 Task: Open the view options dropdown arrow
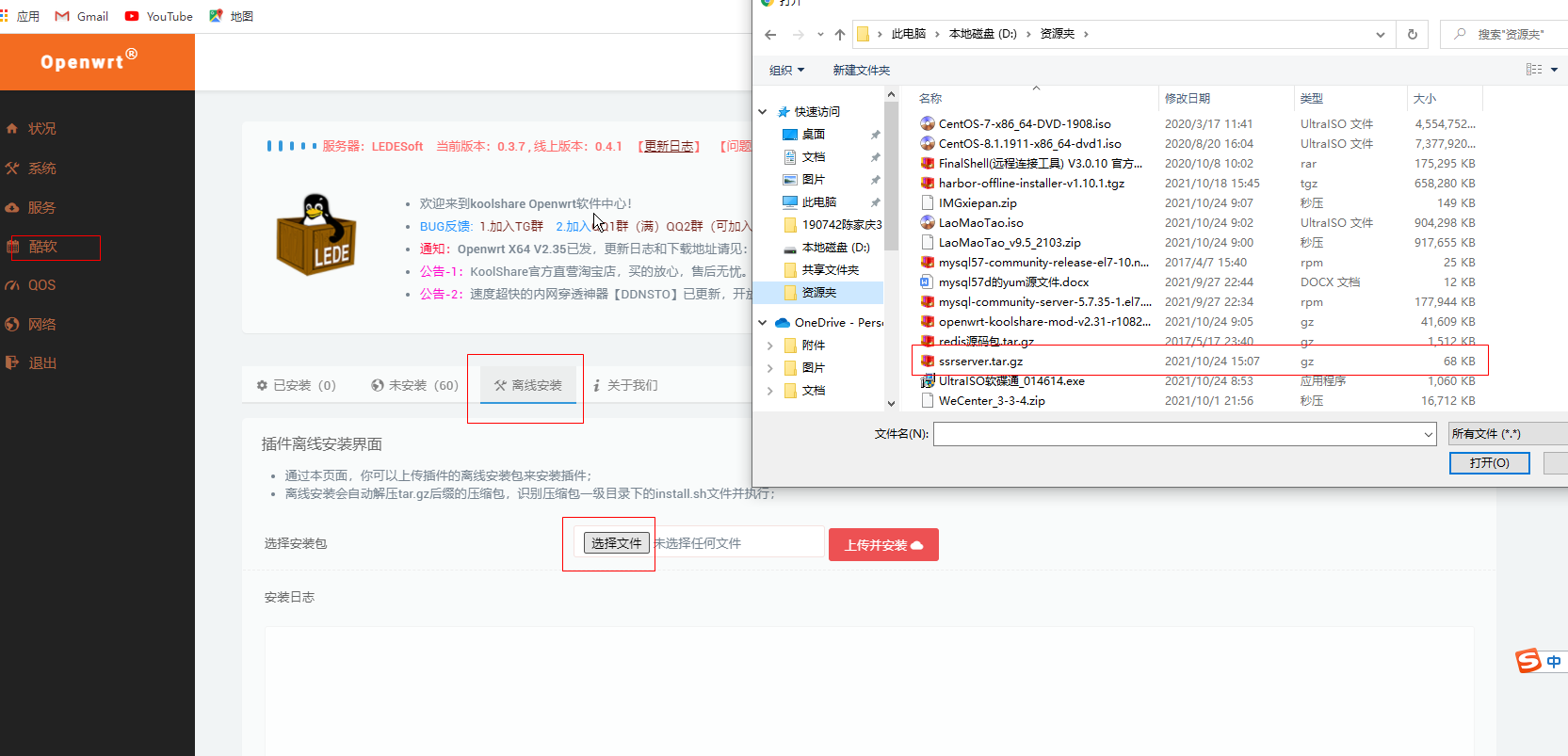[x=1554, y=70]
